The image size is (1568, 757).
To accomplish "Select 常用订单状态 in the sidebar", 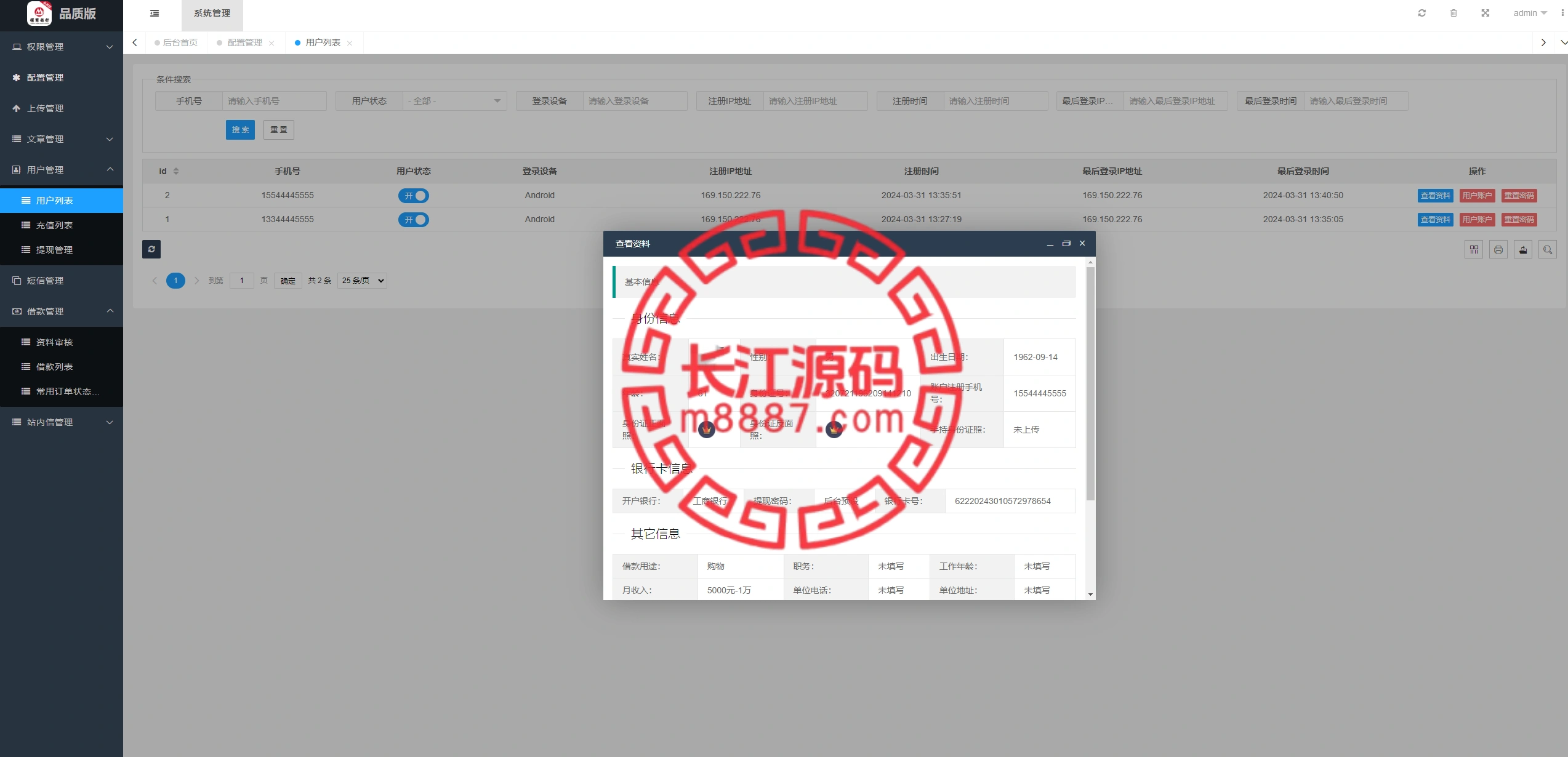I will [62, 391].
